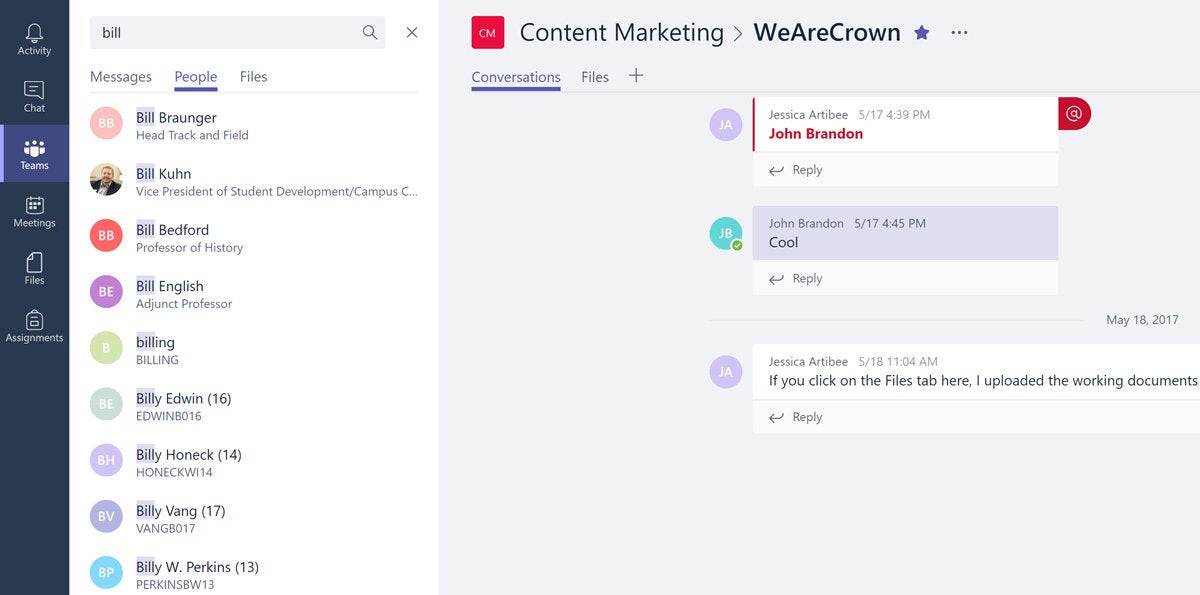1200x595 pixels.
Task: Click Adjunct Professor subtitle
Action: (x=184, y=303)
